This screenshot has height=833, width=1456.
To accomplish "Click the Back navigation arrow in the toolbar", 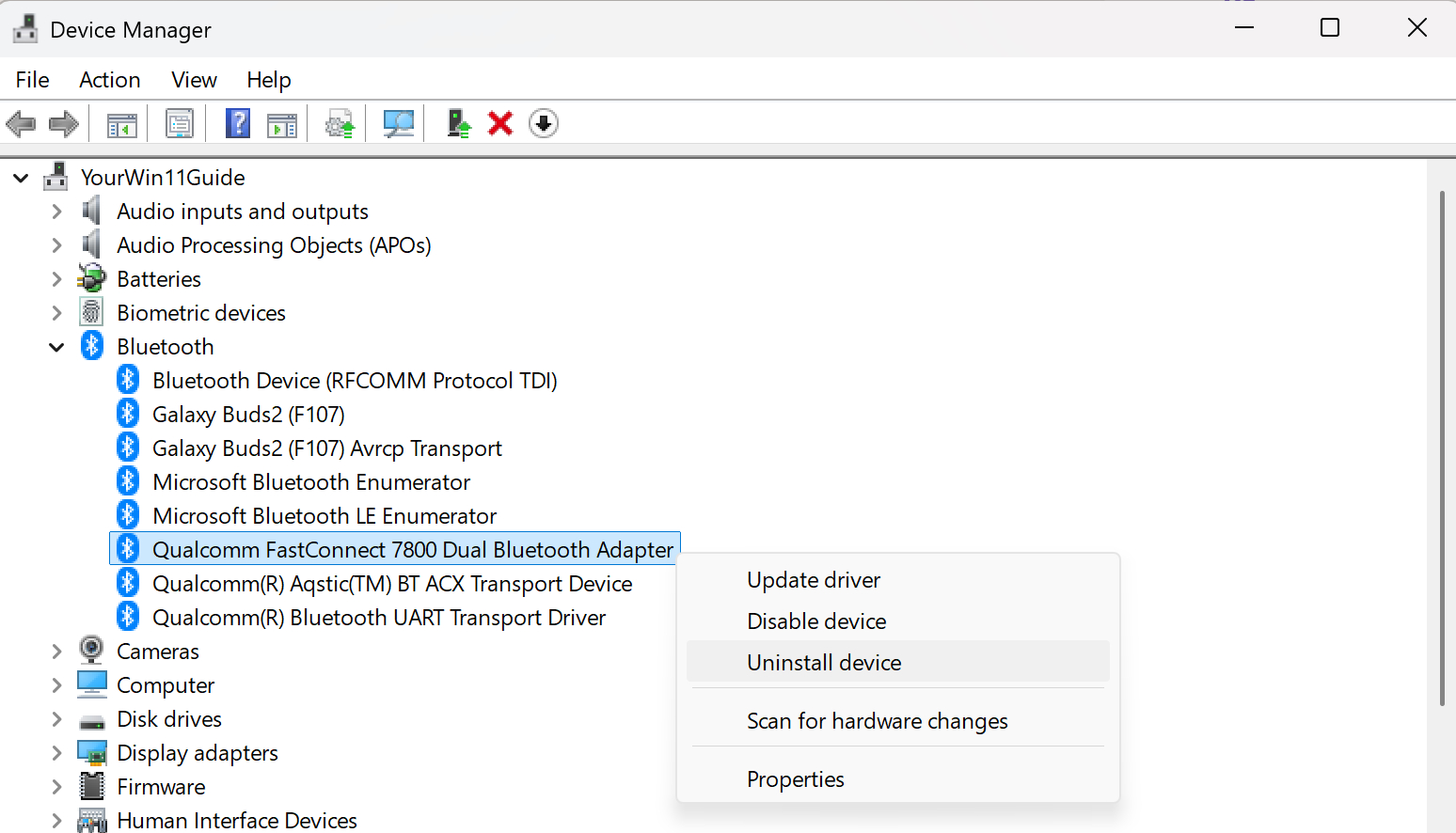I will point(21,123).
